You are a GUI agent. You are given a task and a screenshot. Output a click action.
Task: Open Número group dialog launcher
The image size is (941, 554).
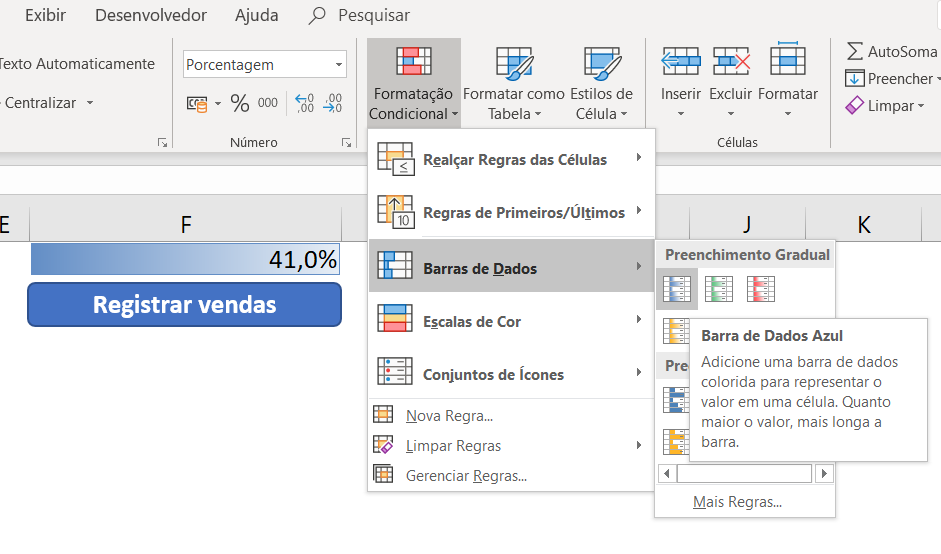(x=346, y=142)
